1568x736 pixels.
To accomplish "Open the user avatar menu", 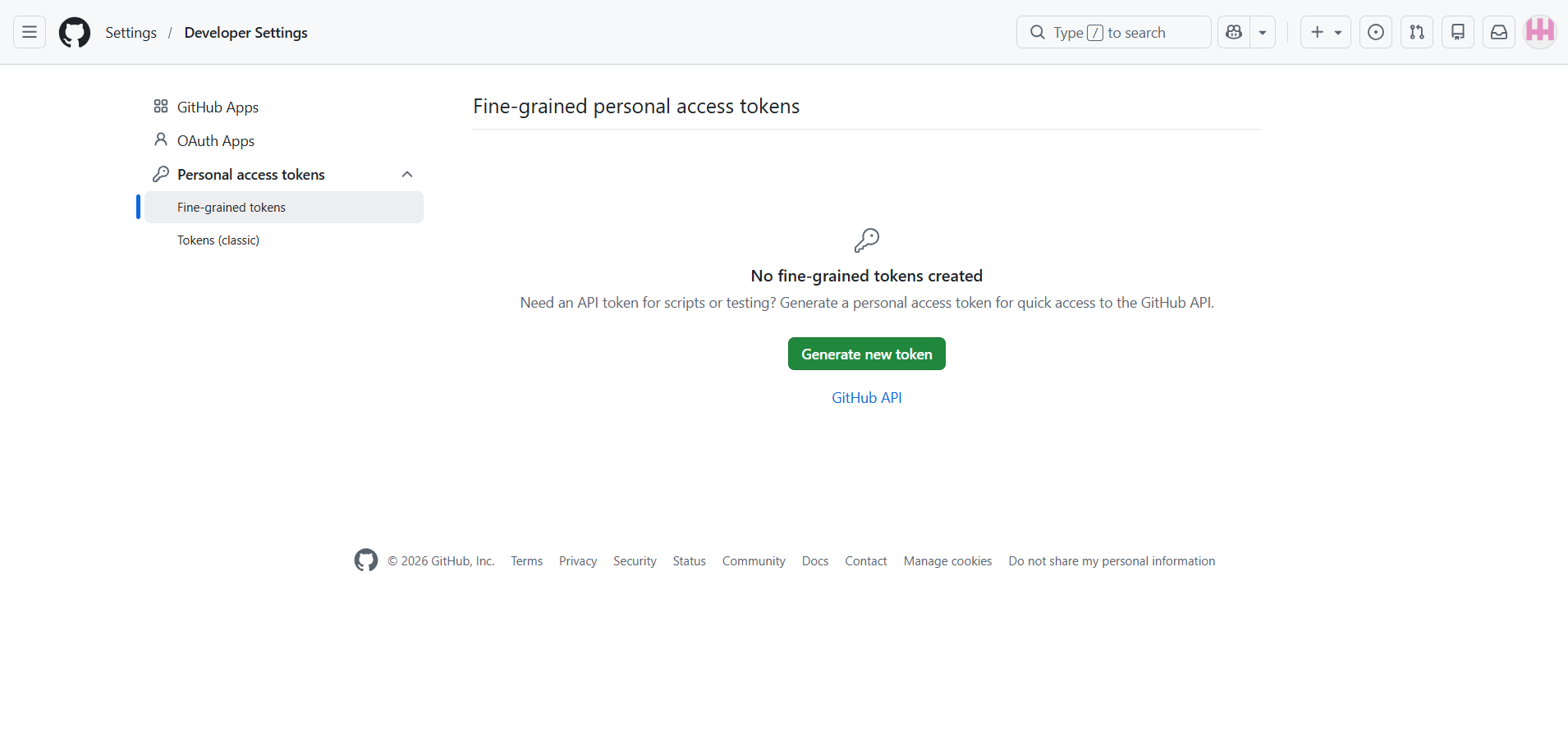I will pos(1540,32).
